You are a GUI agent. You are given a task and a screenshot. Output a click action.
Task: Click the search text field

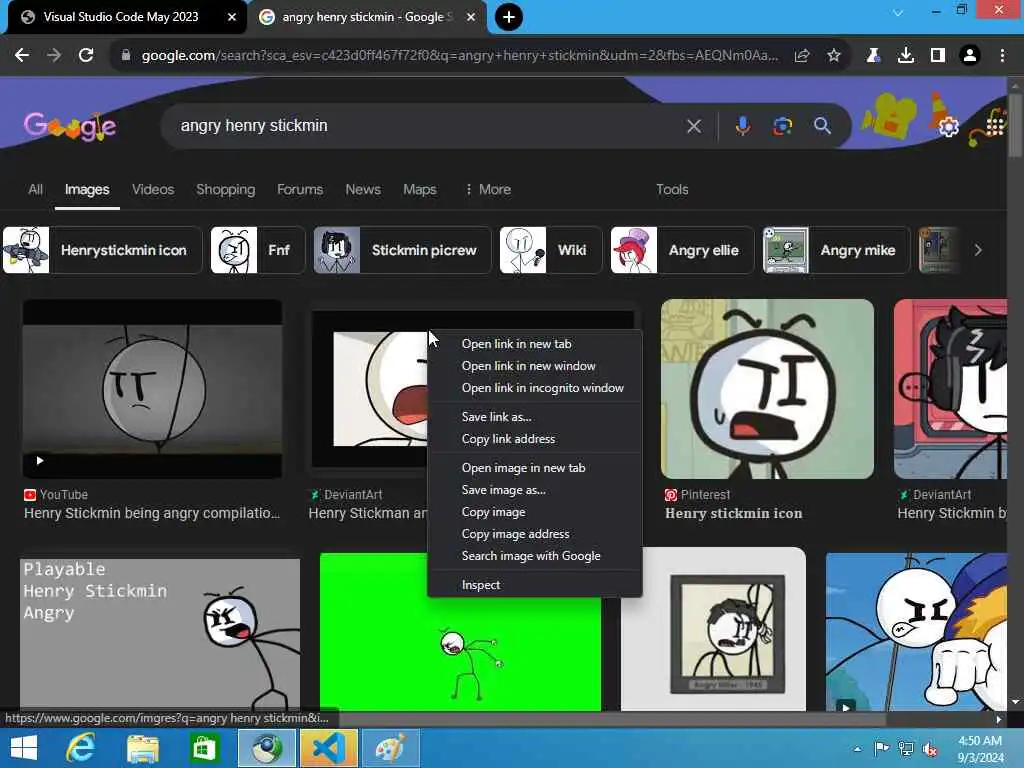[428, 125]
